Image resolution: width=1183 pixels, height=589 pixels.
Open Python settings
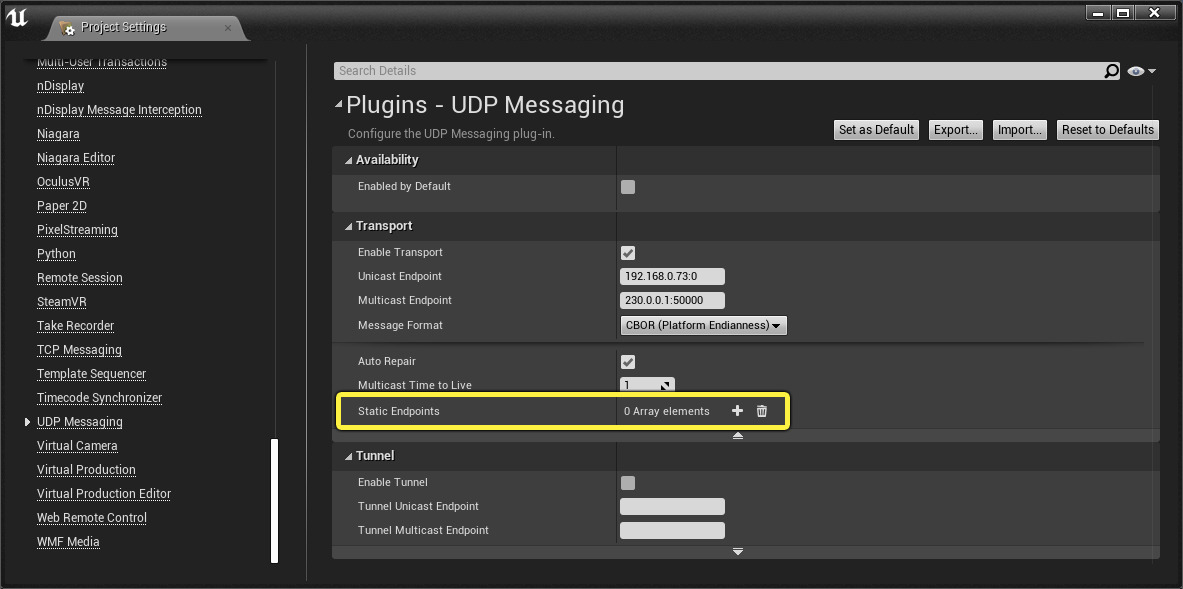(57, 254)
